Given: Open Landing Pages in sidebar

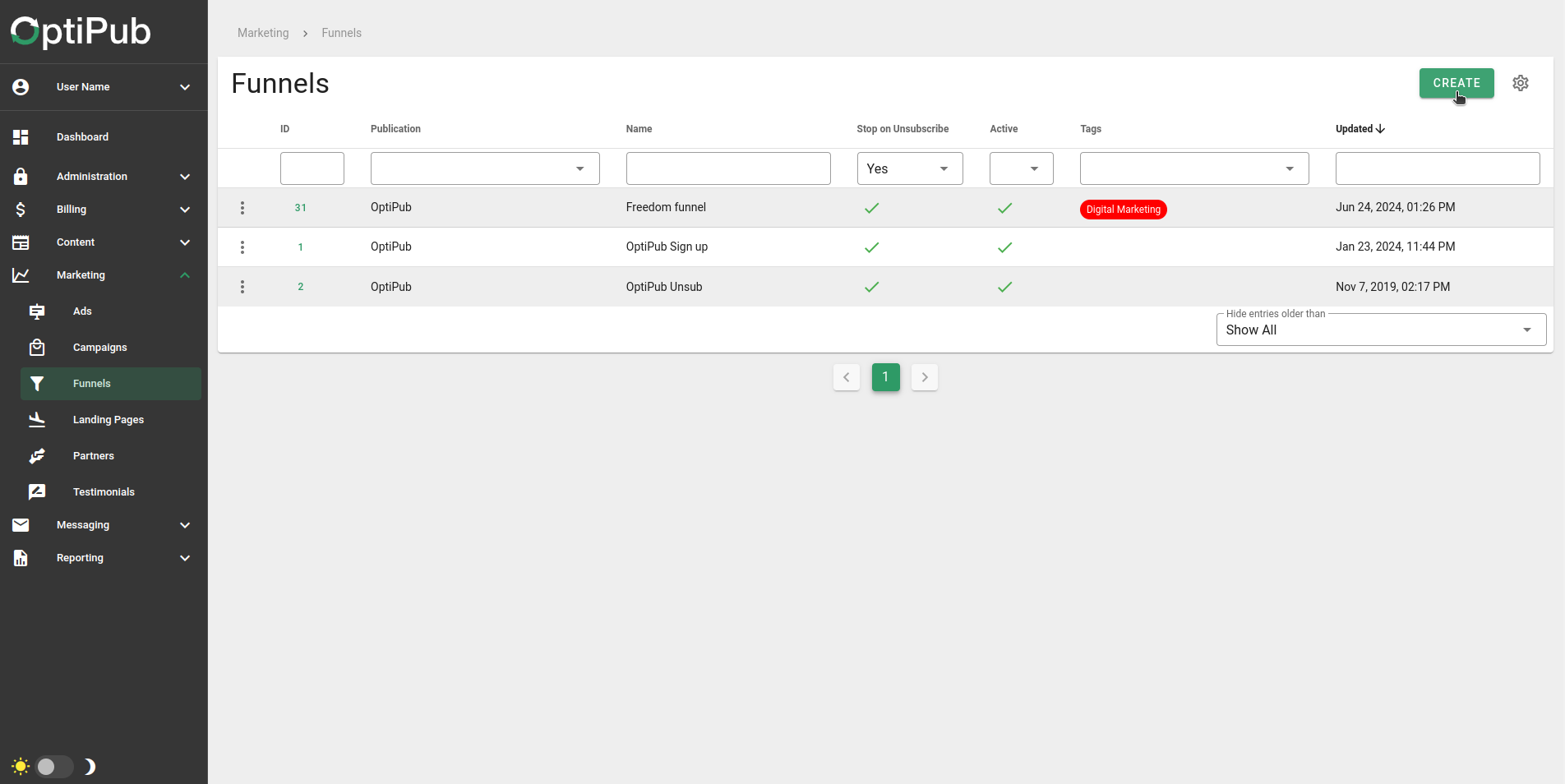Looking at the screenshot, I should pyautogui.click(x=108, y=420).
